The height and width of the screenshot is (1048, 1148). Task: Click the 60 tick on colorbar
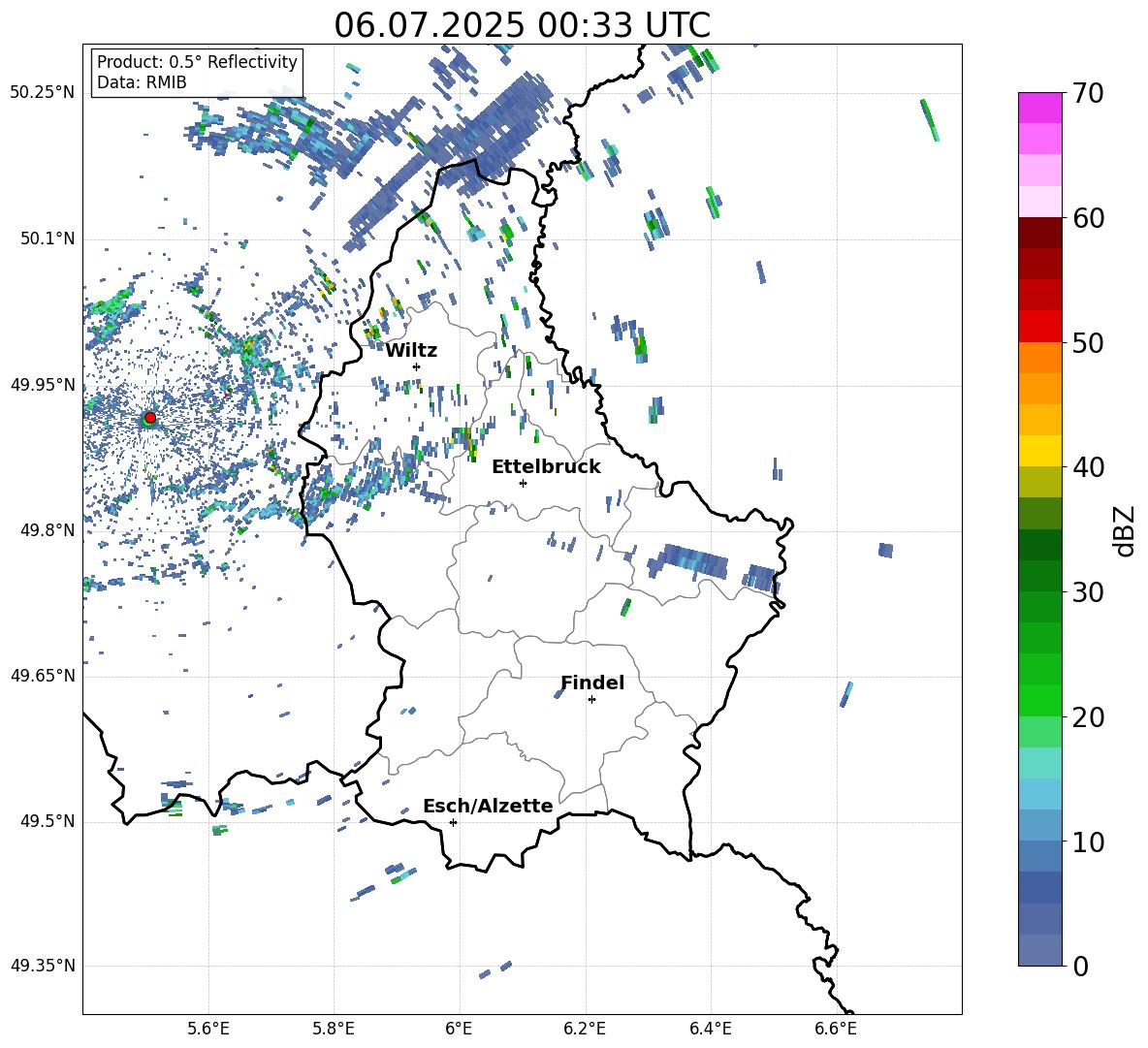1088,217
